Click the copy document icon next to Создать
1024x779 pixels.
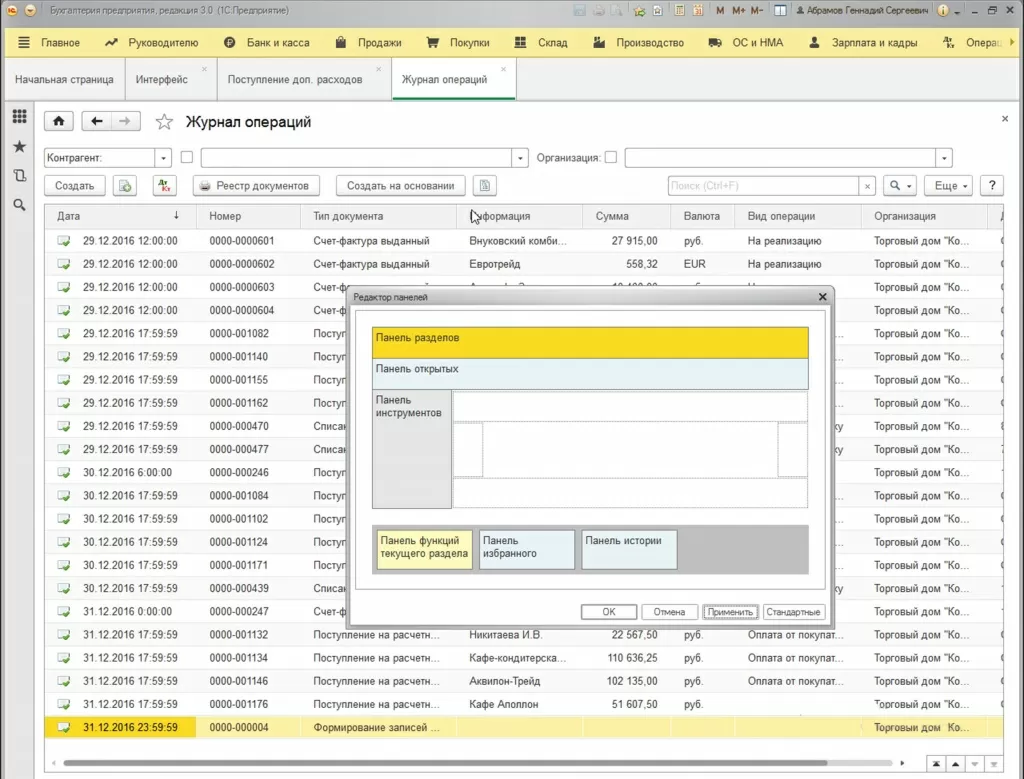[x=124, y=185]
